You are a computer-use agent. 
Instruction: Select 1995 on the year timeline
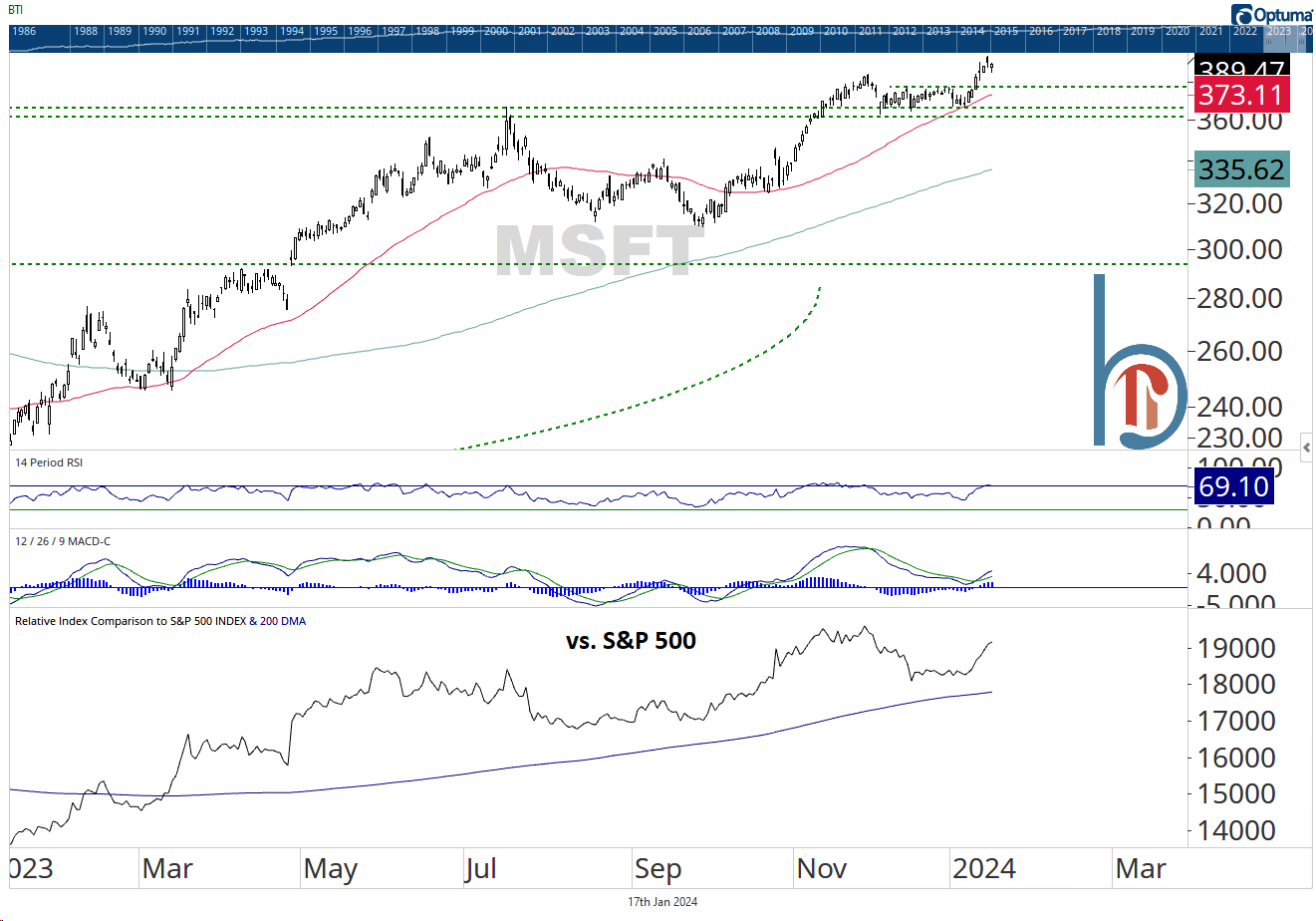click(326, 31)
